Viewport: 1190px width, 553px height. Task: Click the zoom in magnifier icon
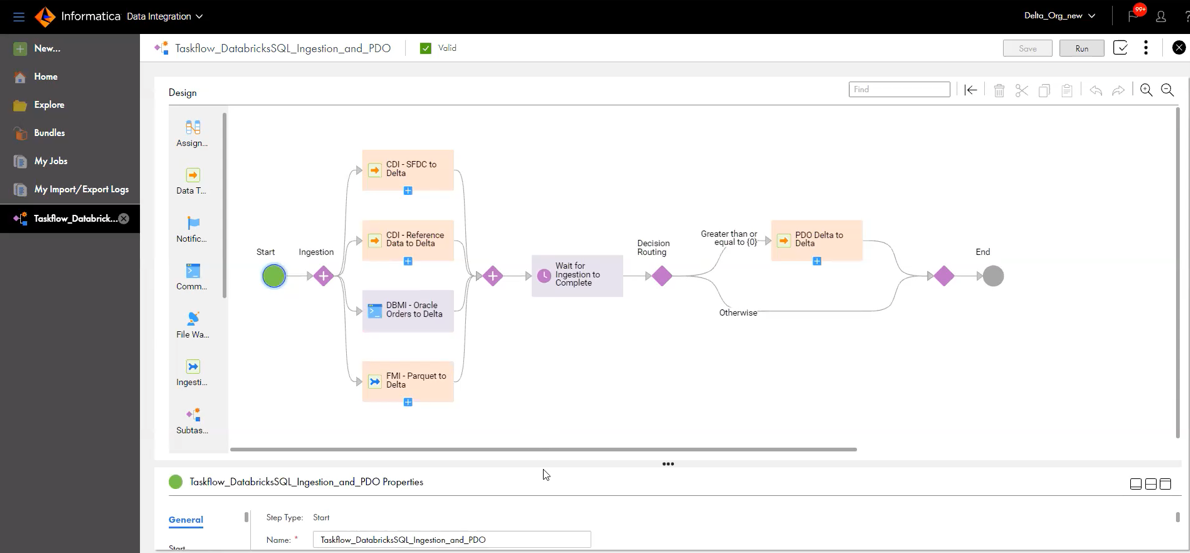pyautogui.click(x=1146, y=90)
